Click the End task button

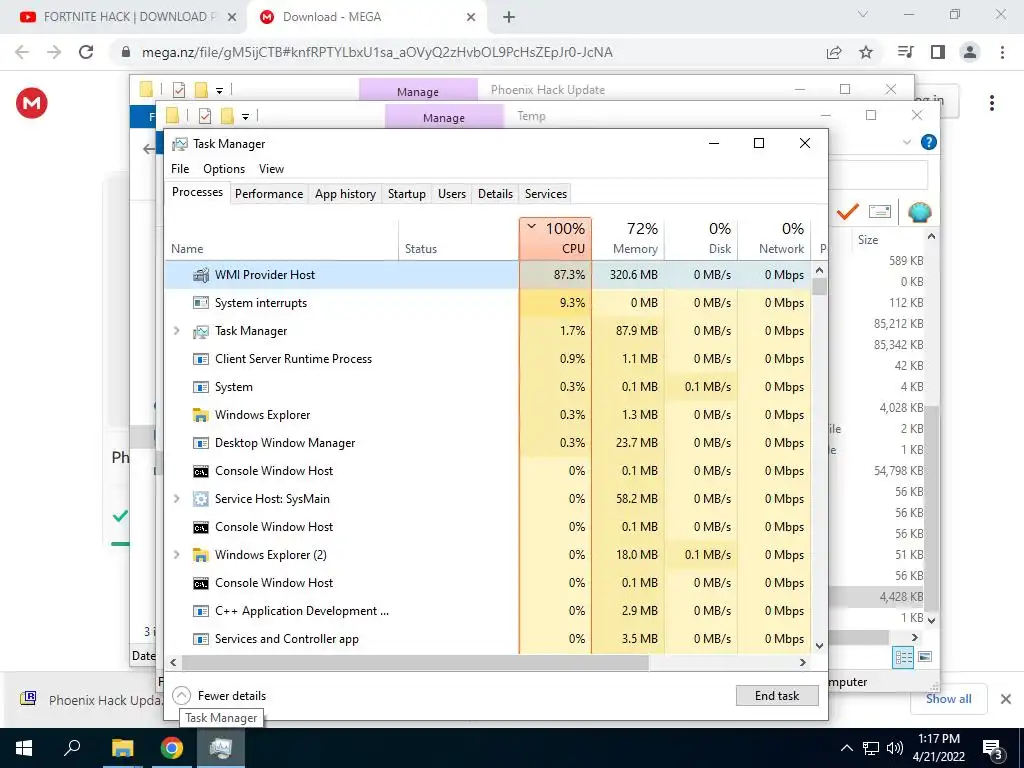pyautogui.click(x=777, y=696)
